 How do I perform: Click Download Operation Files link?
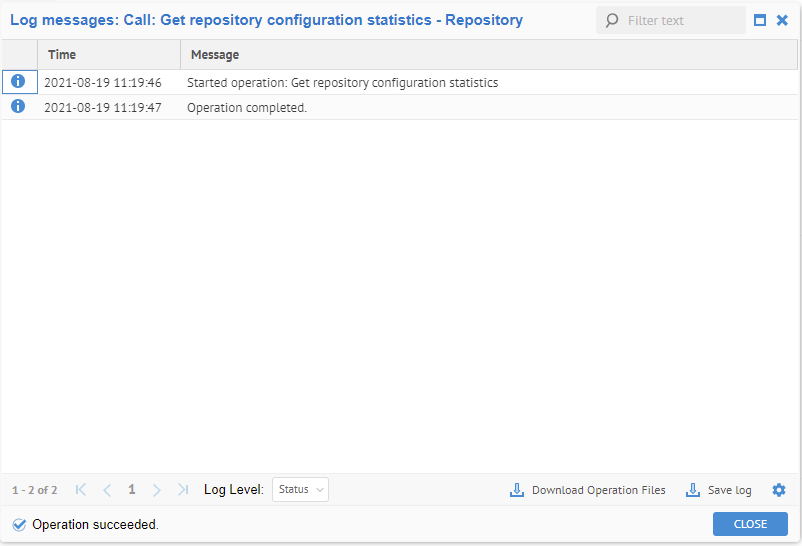598,490
